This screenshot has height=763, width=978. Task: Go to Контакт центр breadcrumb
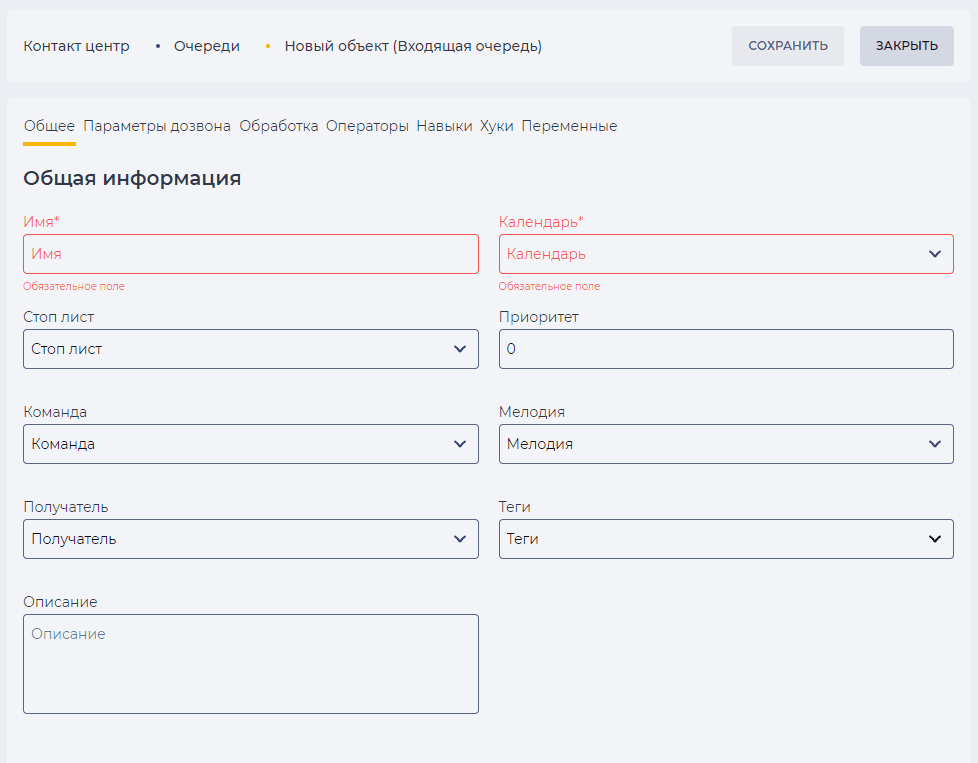(76, 46)
